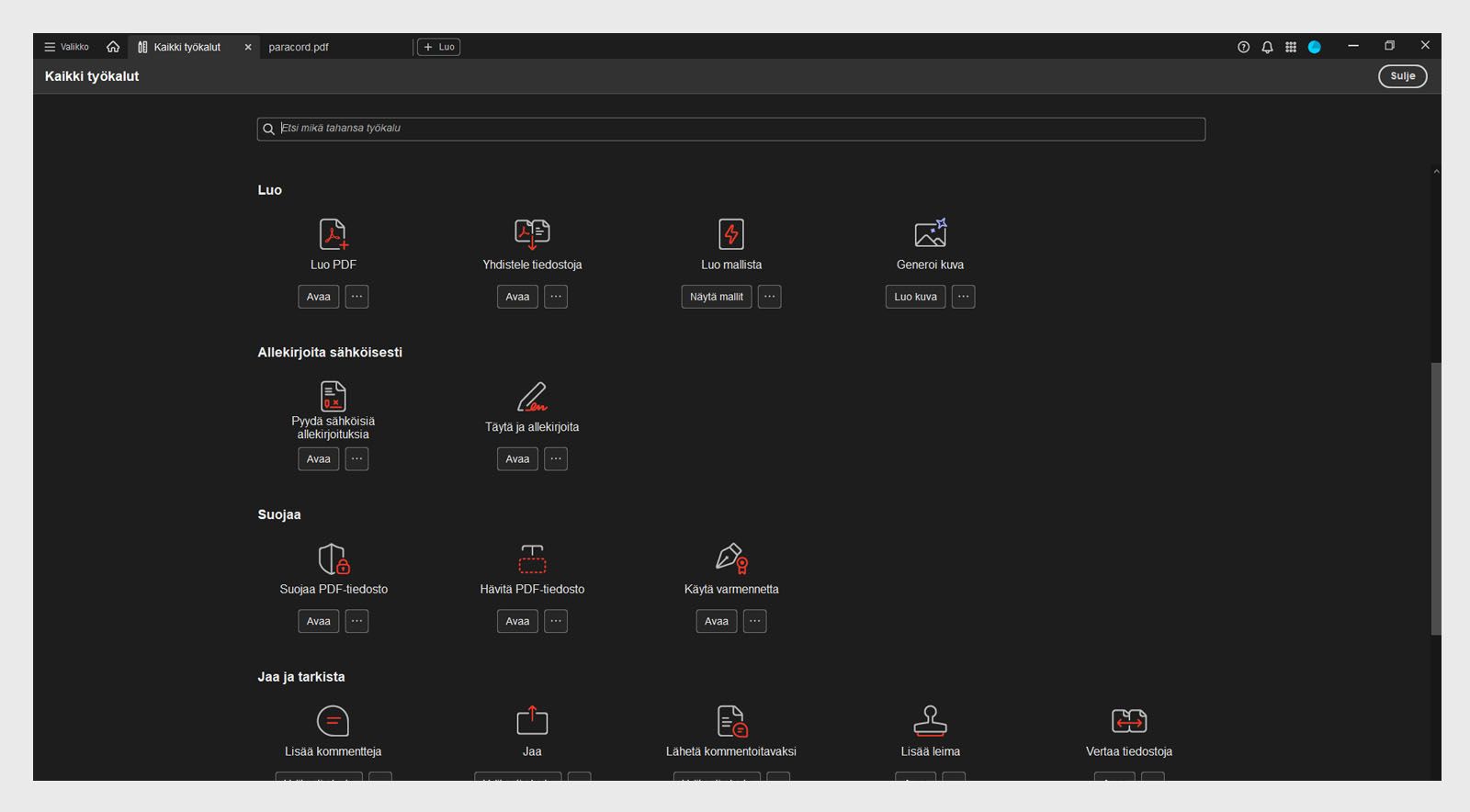Select the Käytä varmennetta pen icon
The image size is (1470, 812).
(731, 558)
